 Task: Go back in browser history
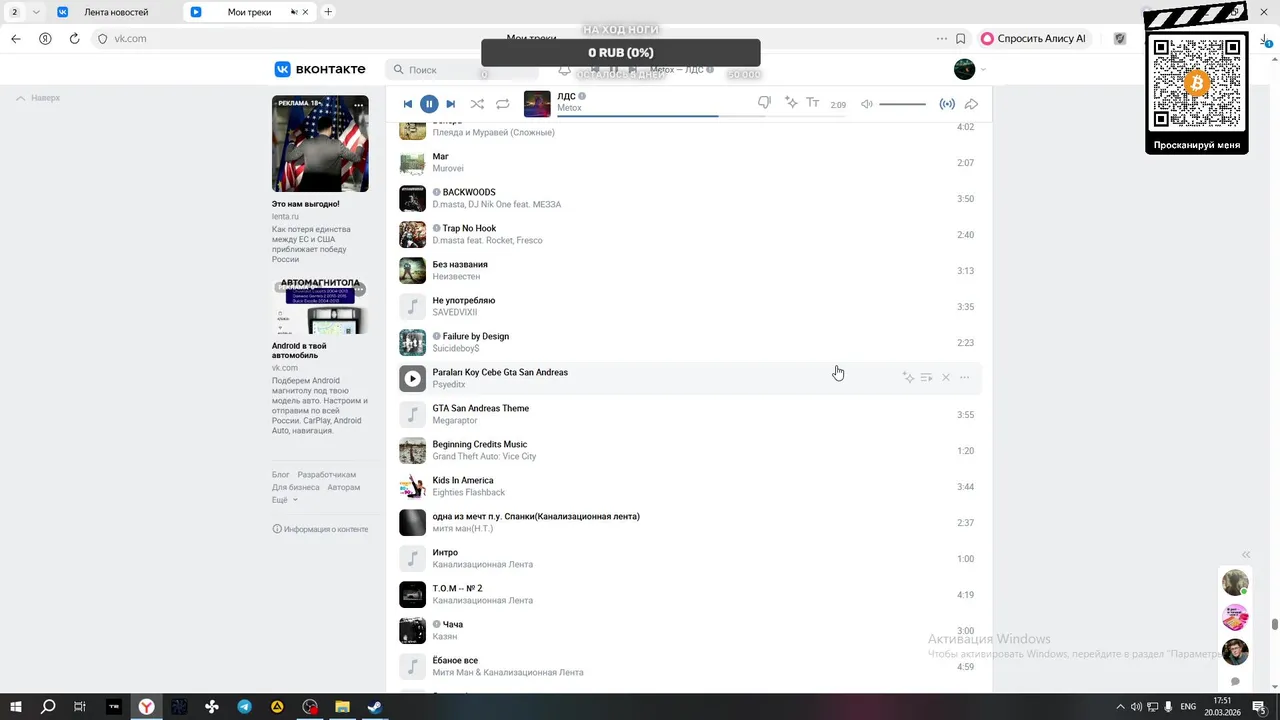click(x=15, y=39)
